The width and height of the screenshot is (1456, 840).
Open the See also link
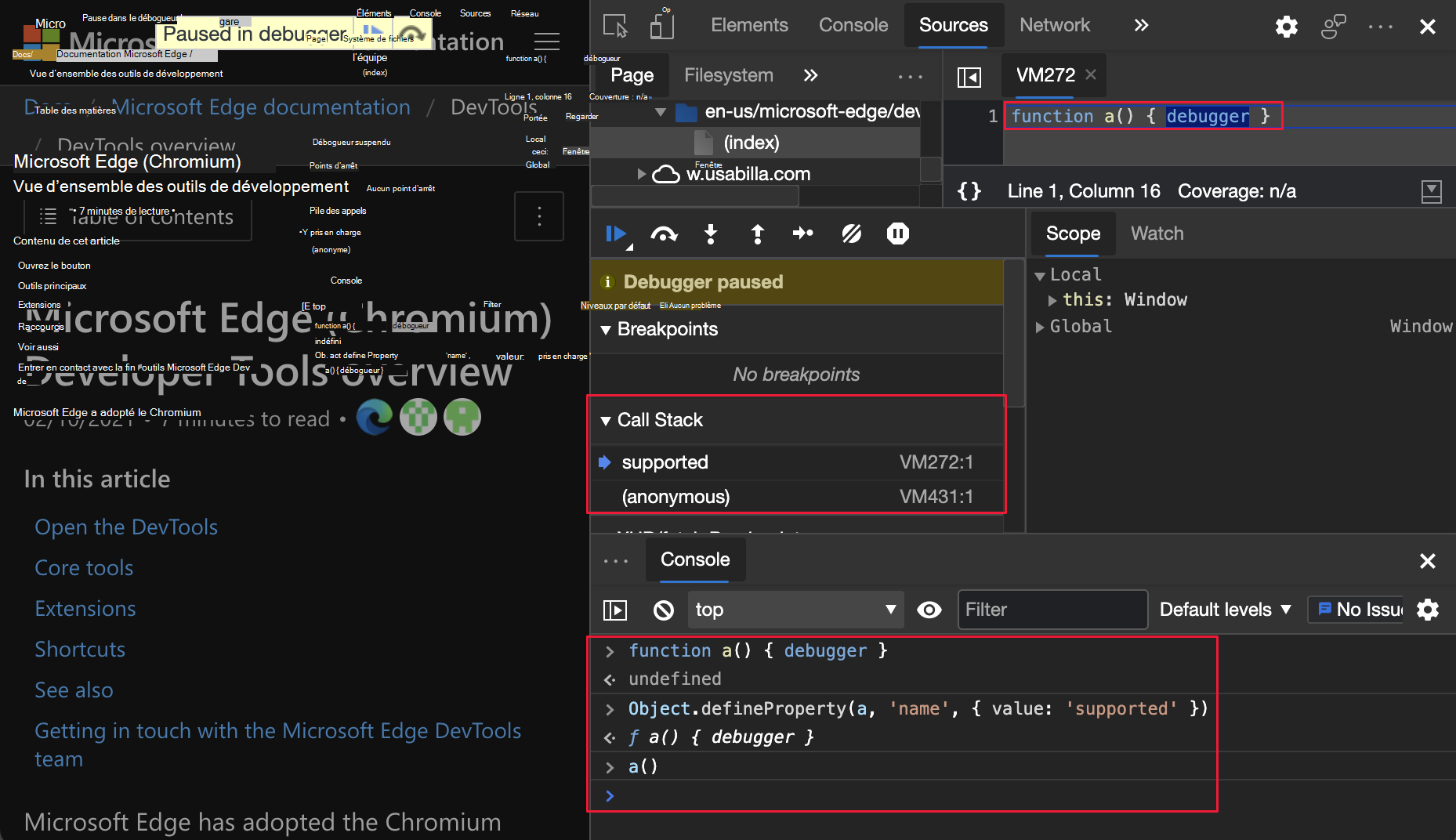coord(74,690)
